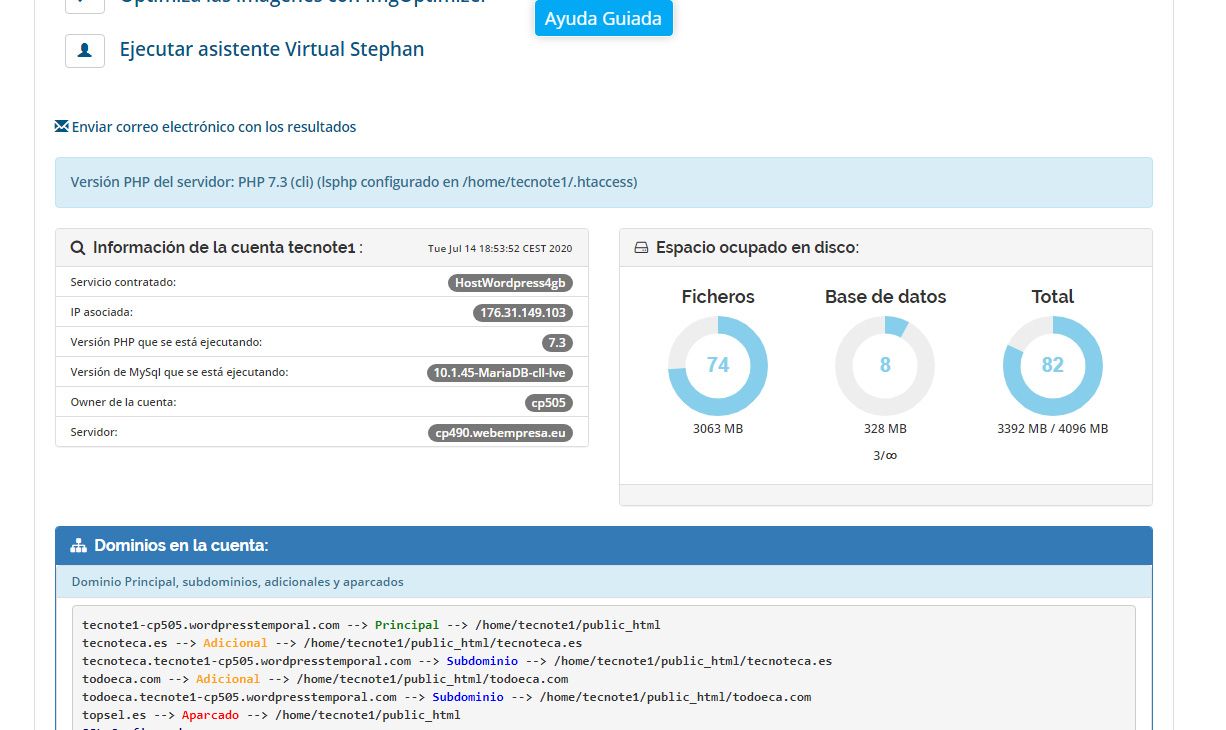Viewport: 1226px width, 730px height.
Task: Click the Subdominio label for todoeca subdomain
Action: tap(468, 697)
